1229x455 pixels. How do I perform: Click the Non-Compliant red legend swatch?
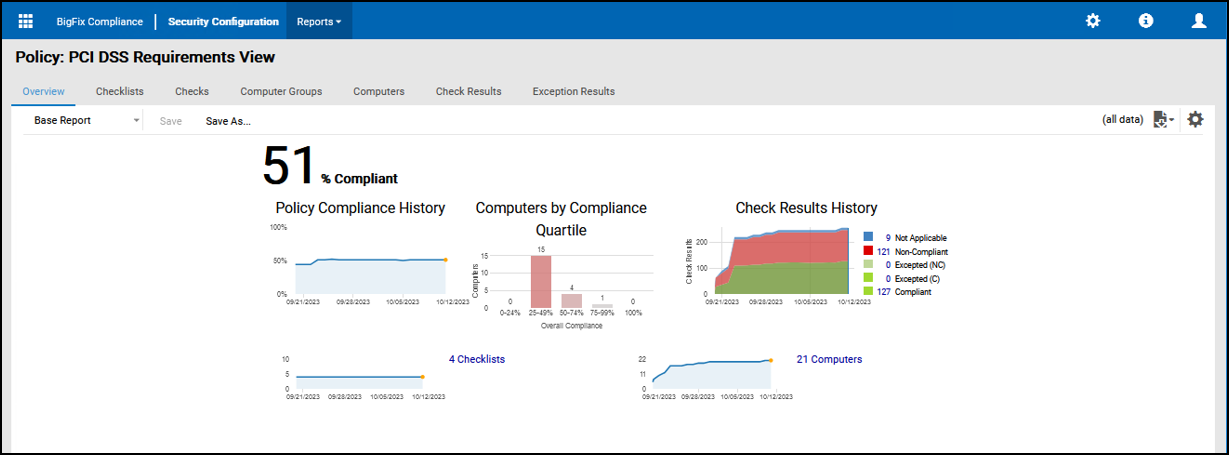pyautogui.click(x=868, y=252)
